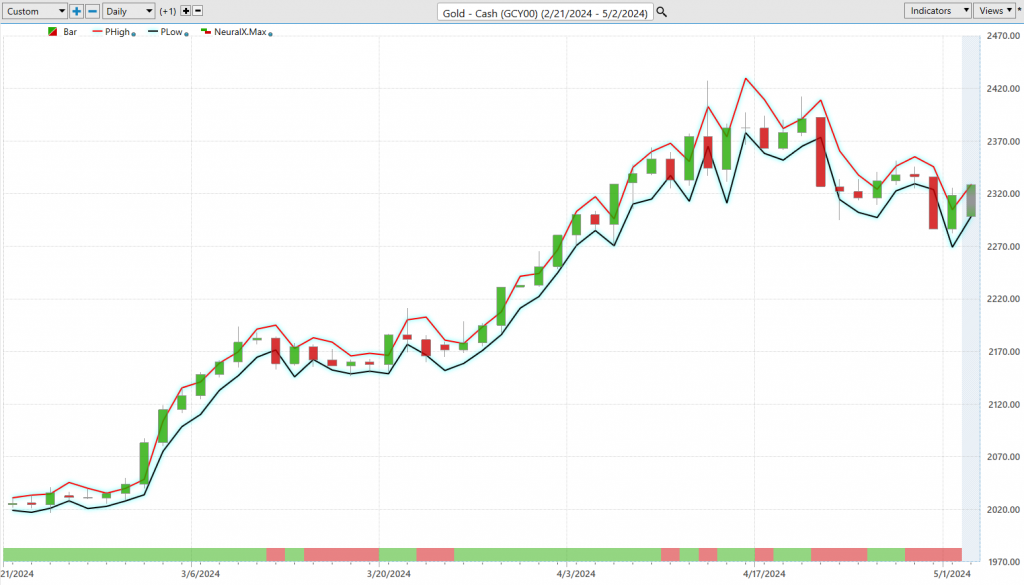This screenshot has width=1024, height=585.
Task: Click the Bar legend label text
Action: click(70, 31)
